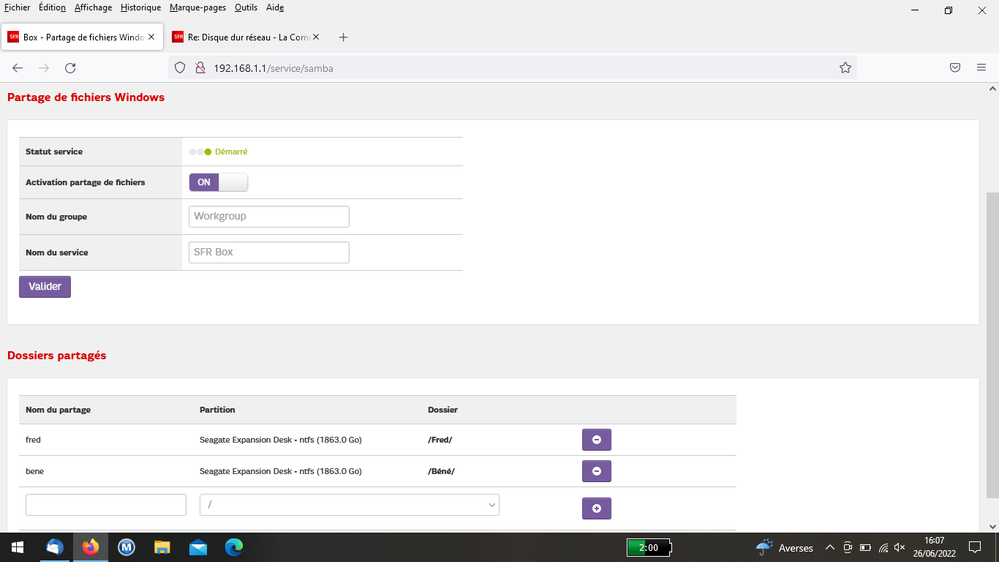Click the new share name field
The image size is (999, 562).
point(106,505)
